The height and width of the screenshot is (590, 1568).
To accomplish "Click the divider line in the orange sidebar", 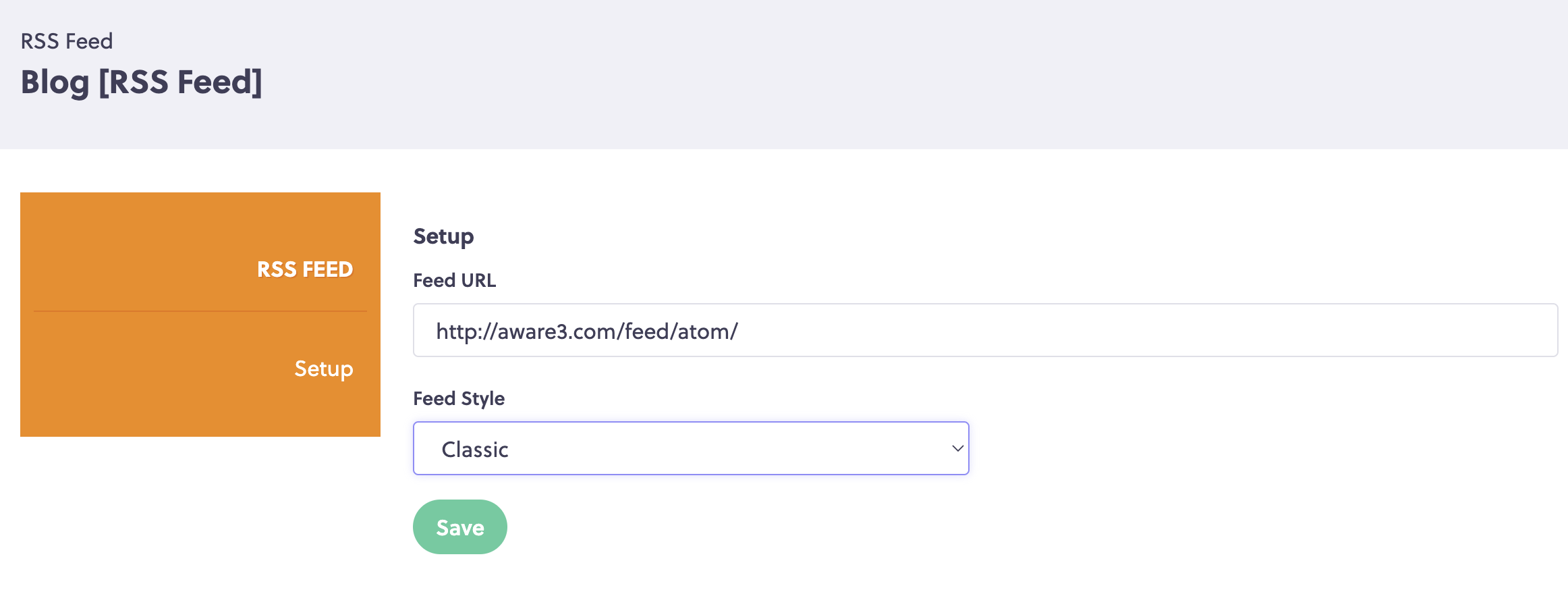I will click(x=200, y=311).
